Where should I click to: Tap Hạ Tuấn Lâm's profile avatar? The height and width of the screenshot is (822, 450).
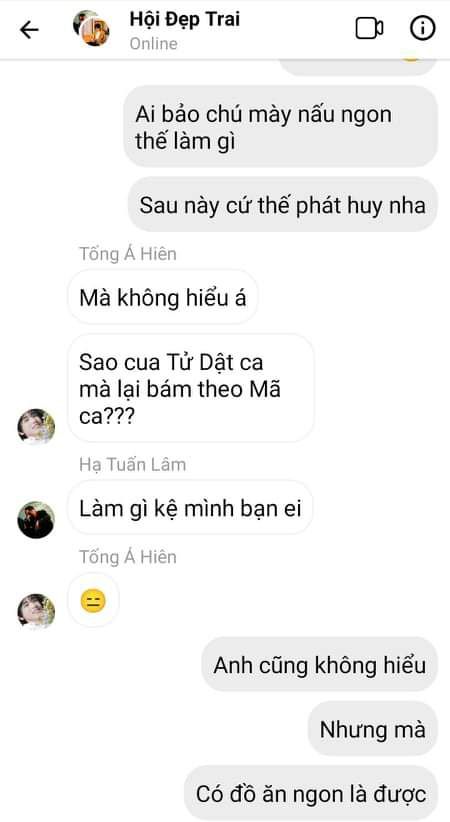[x=36, y=520]
